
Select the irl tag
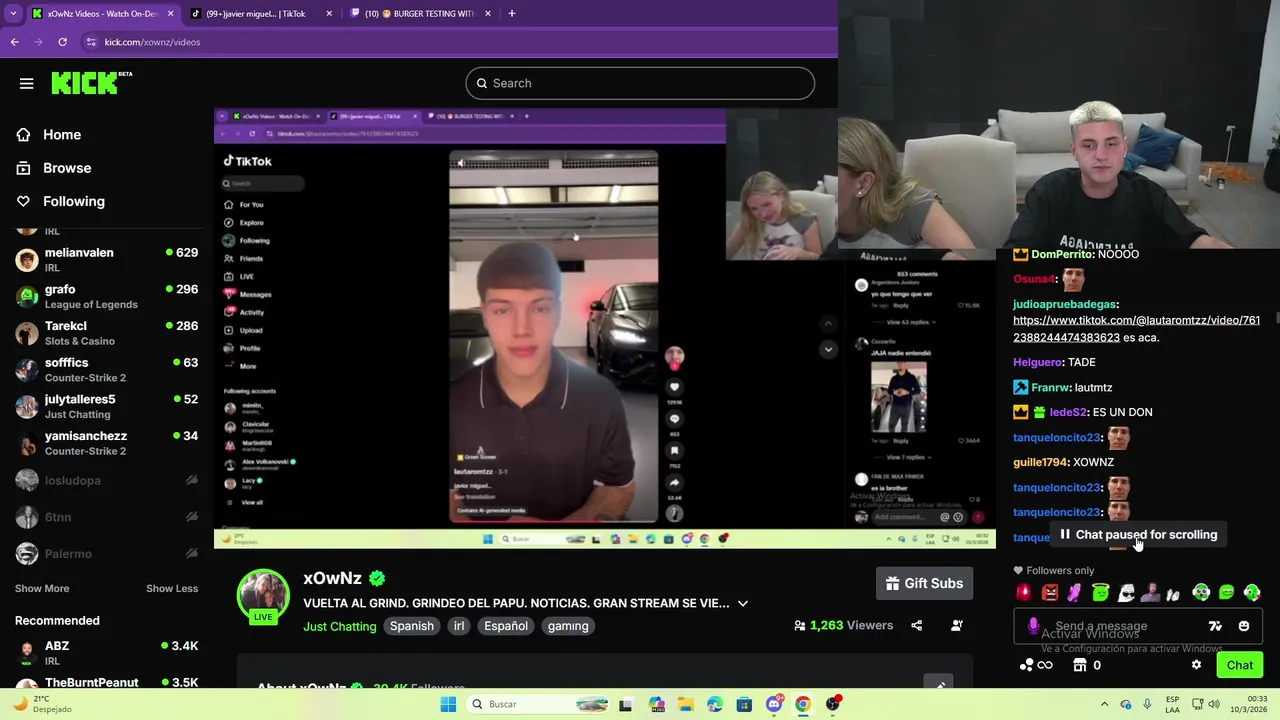coord(459,626)
